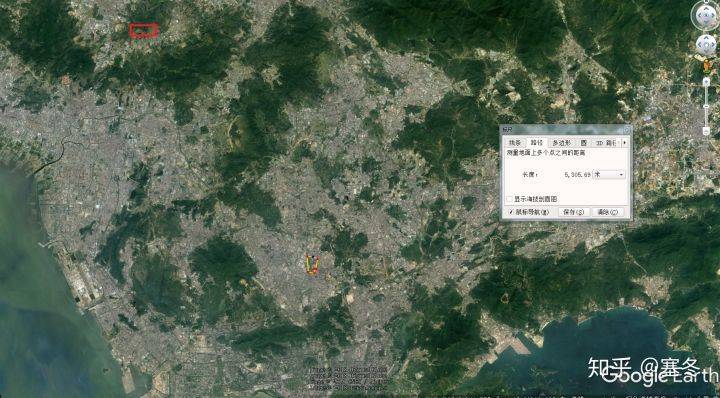Click the compass north ring marker
The height and width of the screenshot is (398, 720).
[x=706, y=2]
